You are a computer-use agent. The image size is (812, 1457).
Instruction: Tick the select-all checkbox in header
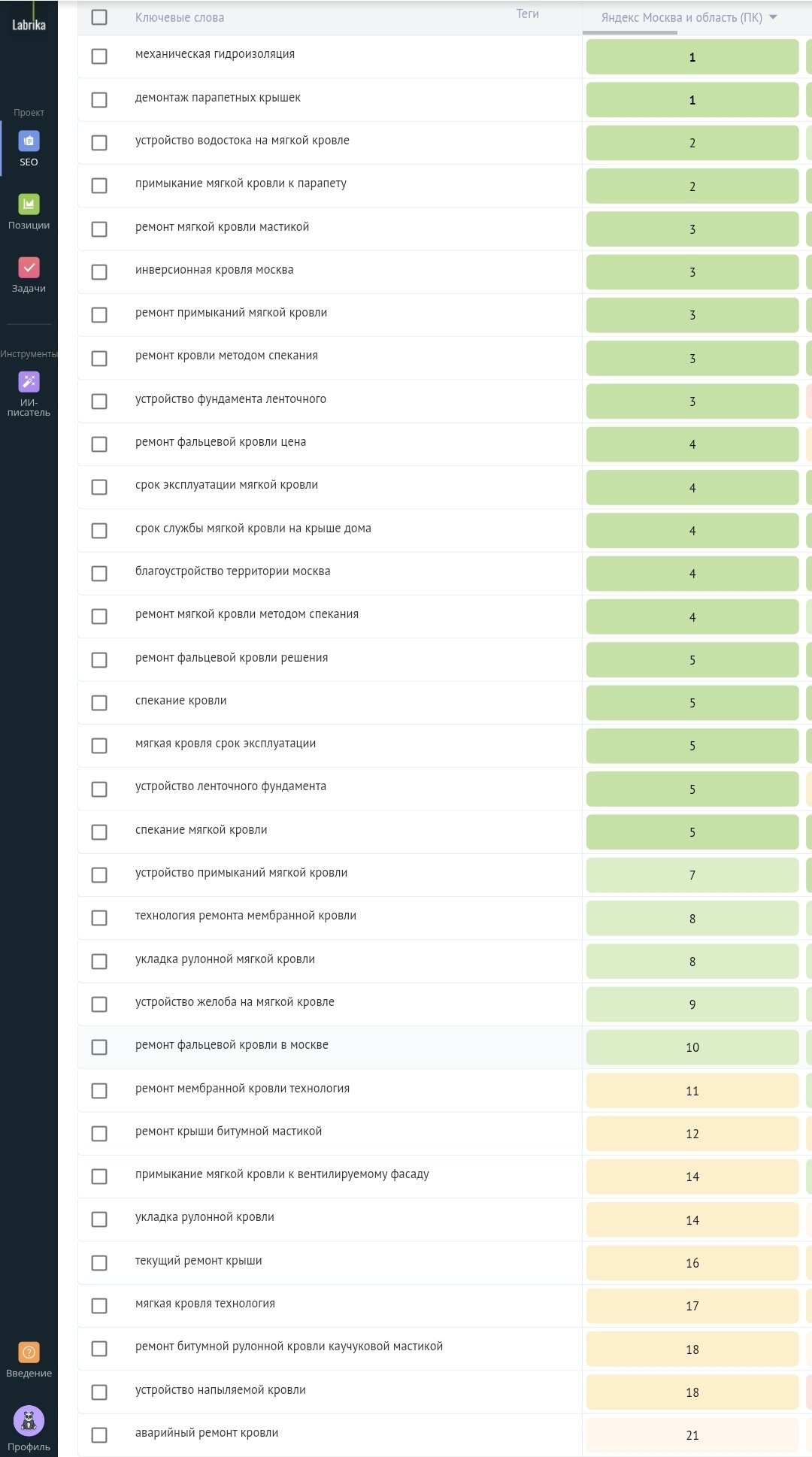(99, 17)
